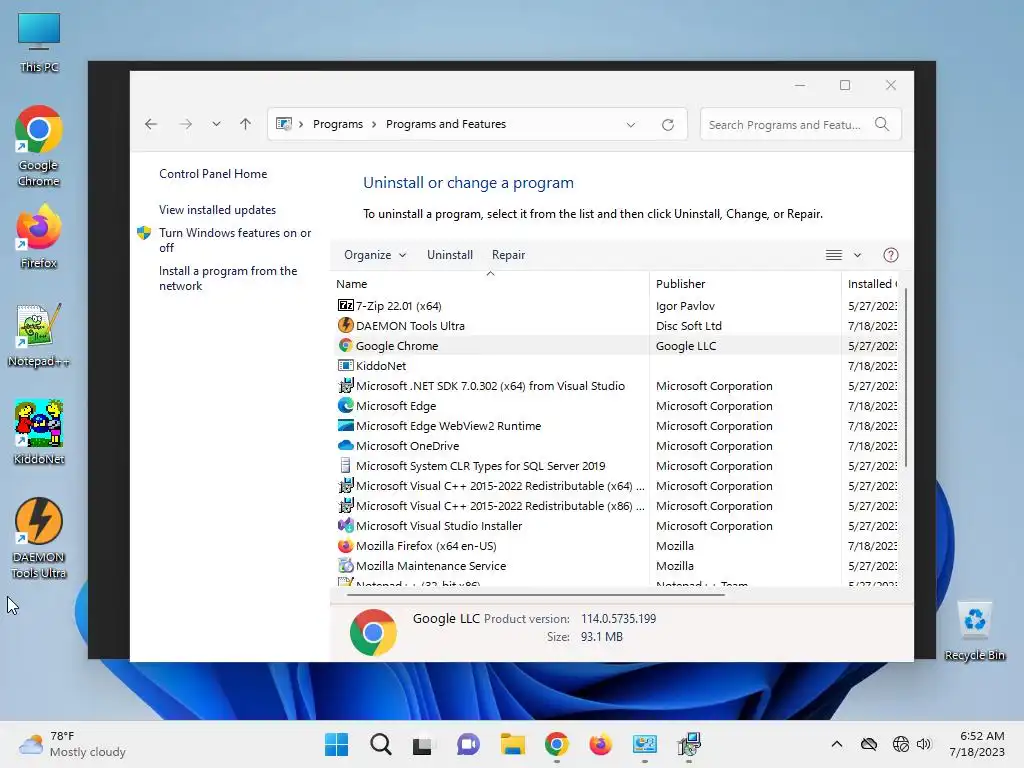Image resolution: width=1024 pixels, height=768 pixels.
Task: Select Microsoft System CLR Types for SQL Server row
Action: 616,466
